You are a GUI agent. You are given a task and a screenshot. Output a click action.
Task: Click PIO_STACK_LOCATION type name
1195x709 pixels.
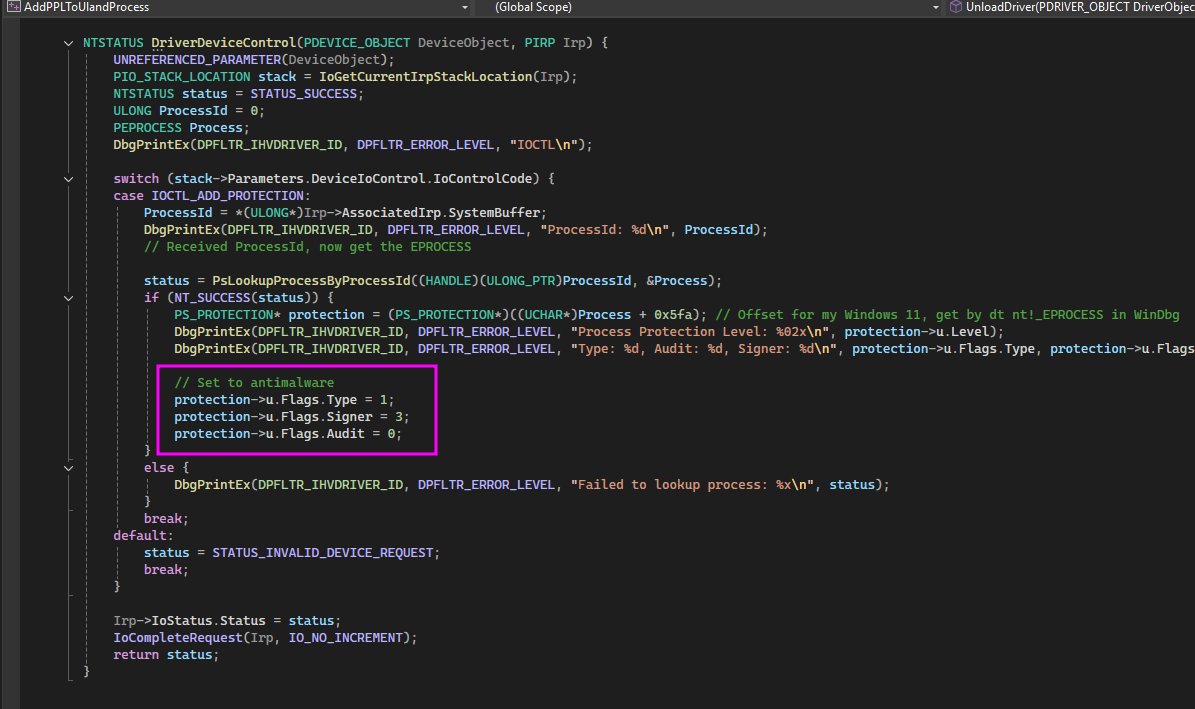coord(181,76)
